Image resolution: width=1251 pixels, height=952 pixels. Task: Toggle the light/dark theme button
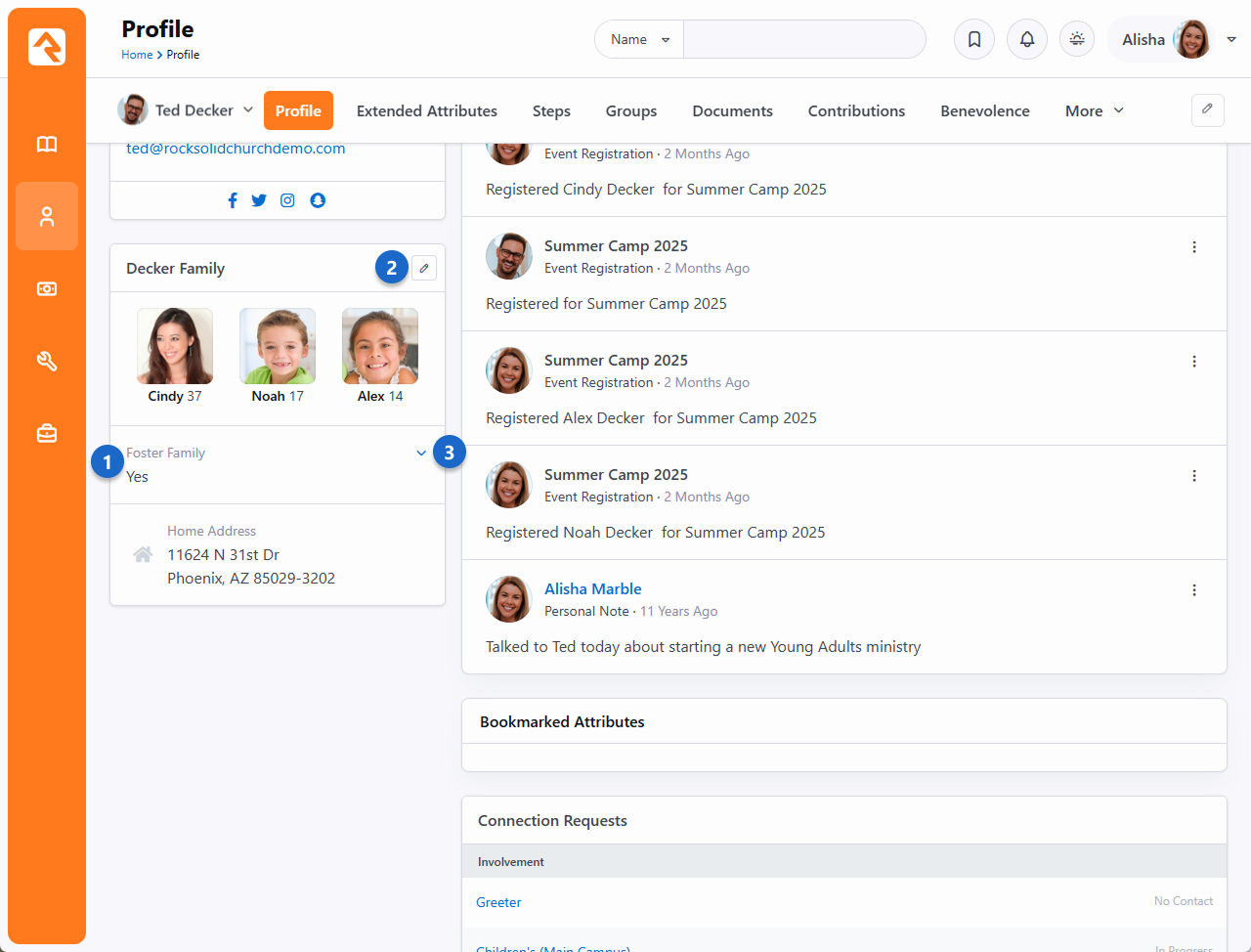pos(1077,40)
